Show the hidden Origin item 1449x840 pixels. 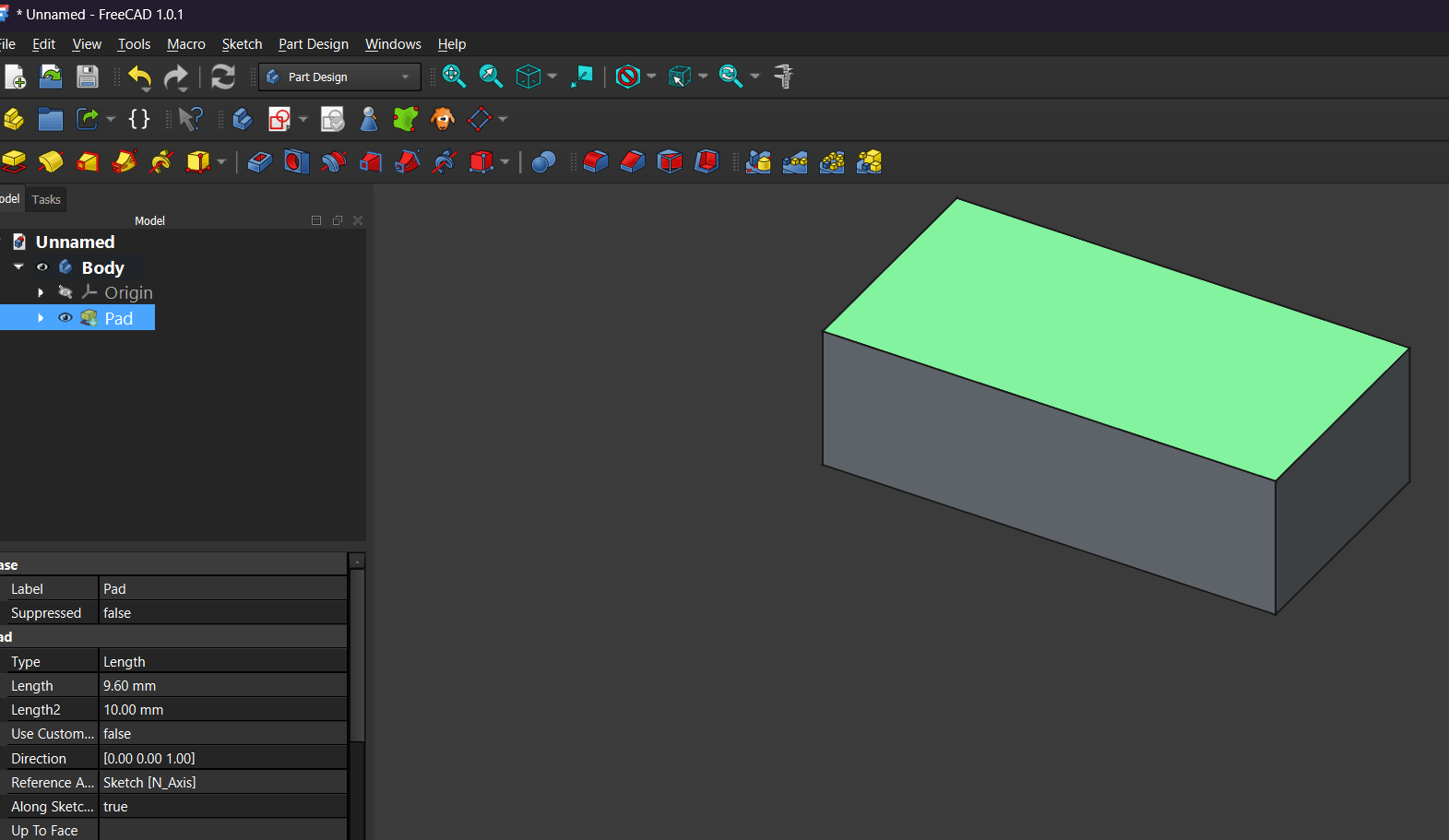(x=65, y=292)
